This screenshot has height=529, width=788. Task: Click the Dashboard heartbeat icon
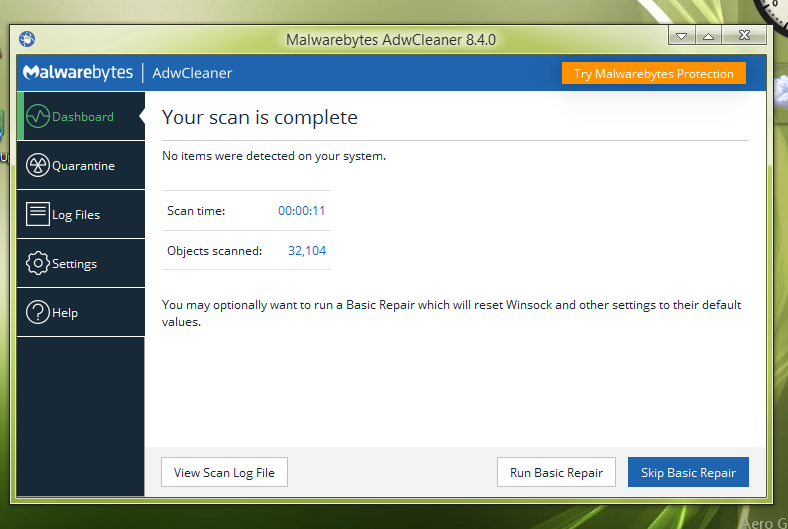point(38,117)
